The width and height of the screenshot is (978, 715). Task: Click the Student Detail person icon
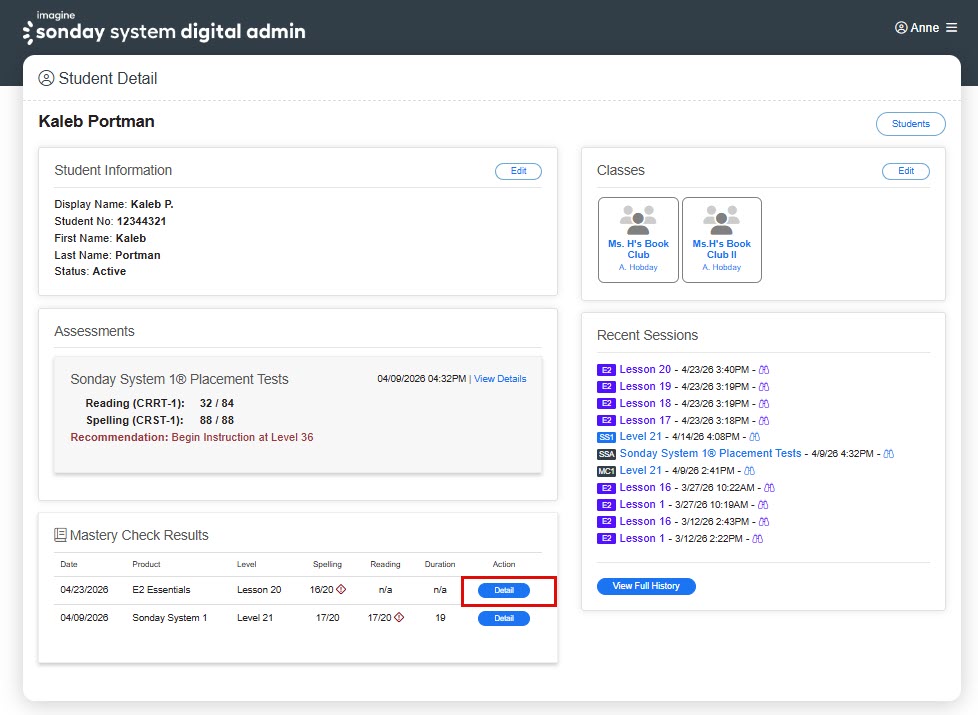click(46, 78)
